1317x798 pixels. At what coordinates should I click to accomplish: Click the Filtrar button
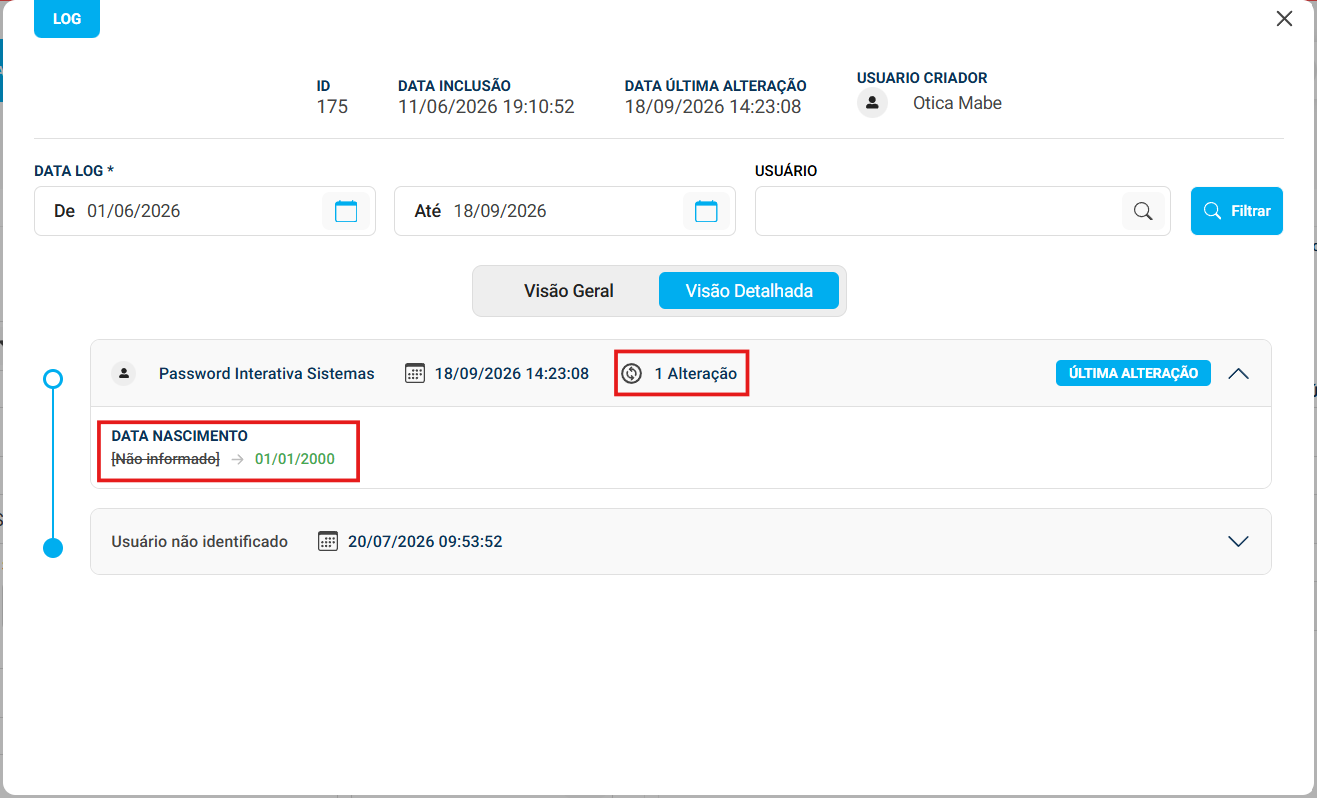[1237, 211]
